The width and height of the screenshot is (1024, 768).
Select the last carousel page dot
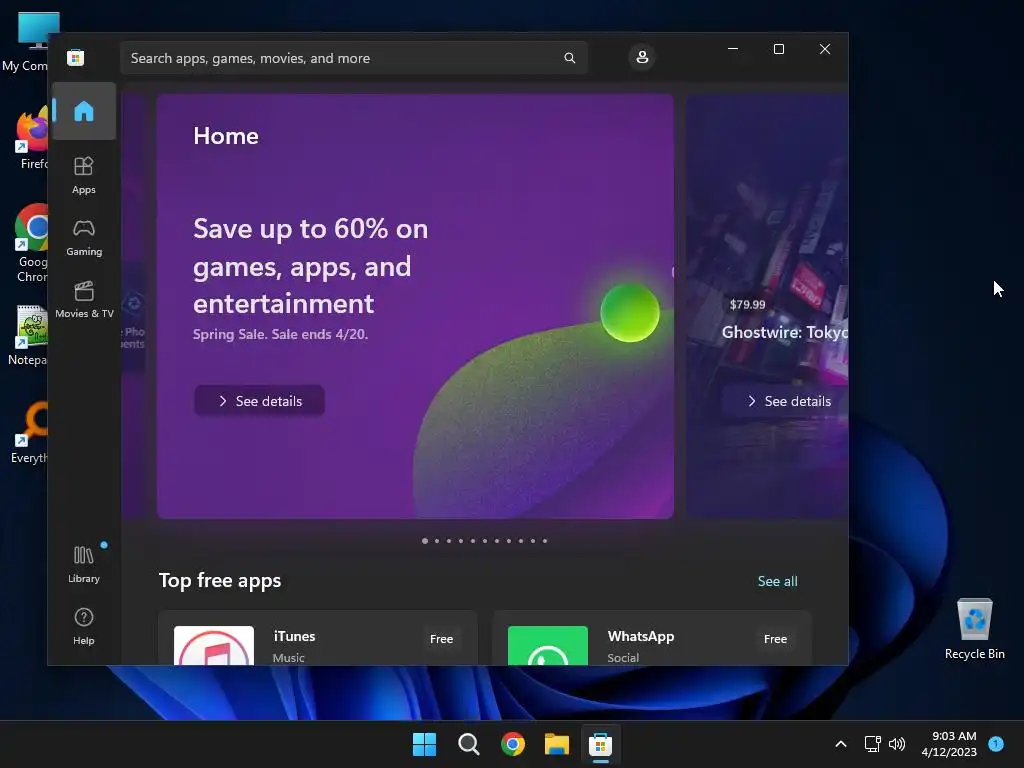point(545,541)
